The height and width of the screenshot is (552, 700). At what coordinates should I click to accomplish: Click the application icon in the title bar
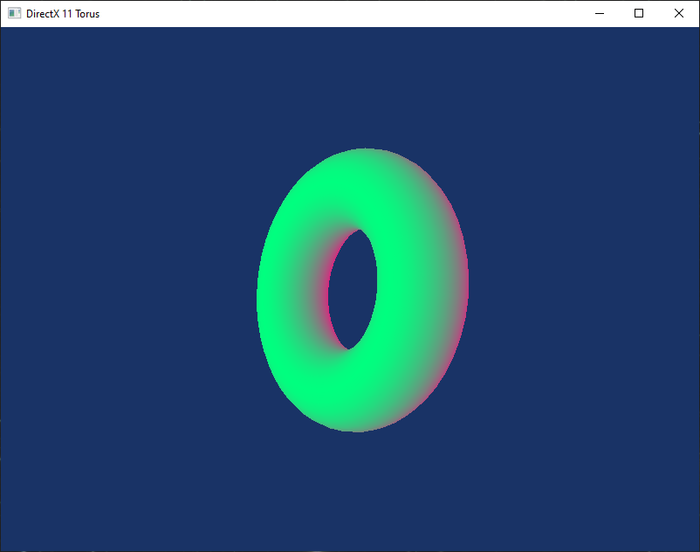(x=14, y=13)
